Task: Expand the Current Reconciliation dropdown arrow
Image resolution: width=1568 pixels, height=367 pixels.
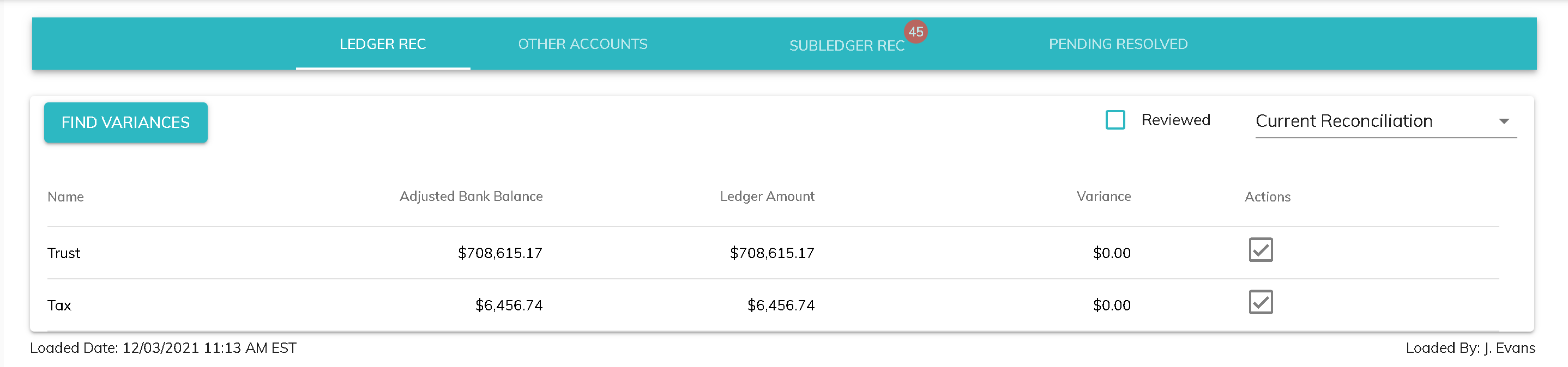Action: 1504,121
